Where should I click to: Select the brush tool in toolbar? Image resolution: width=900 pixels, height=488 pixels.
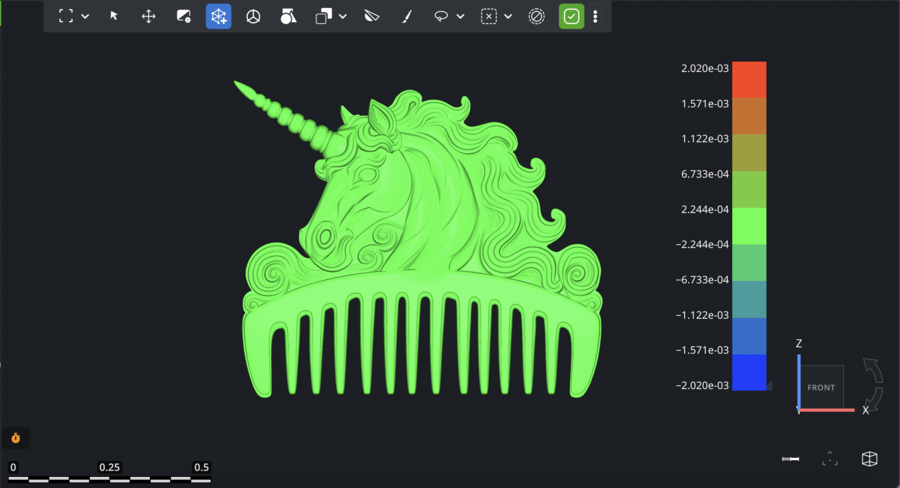(406, 16)
